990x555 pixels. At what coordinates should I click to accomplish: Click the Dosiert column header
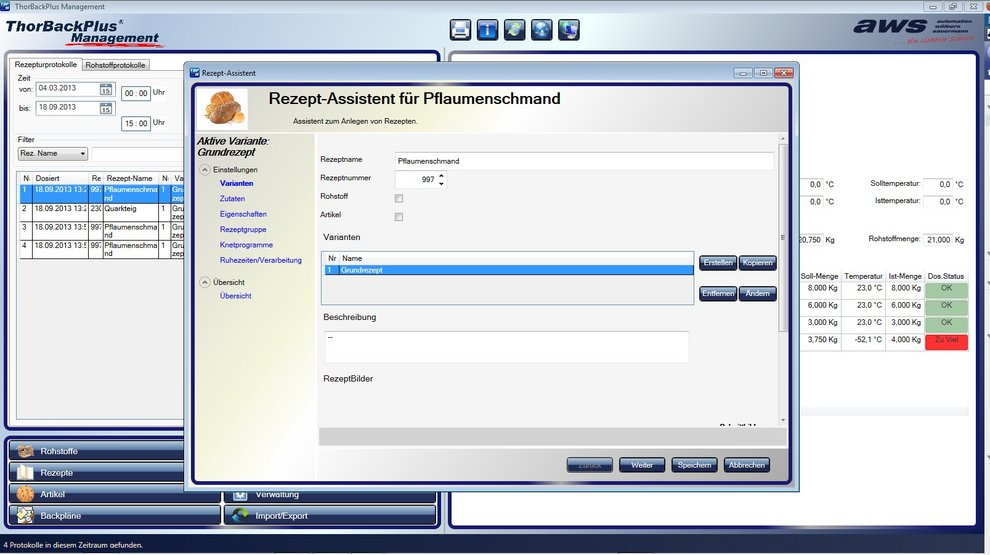60,179
